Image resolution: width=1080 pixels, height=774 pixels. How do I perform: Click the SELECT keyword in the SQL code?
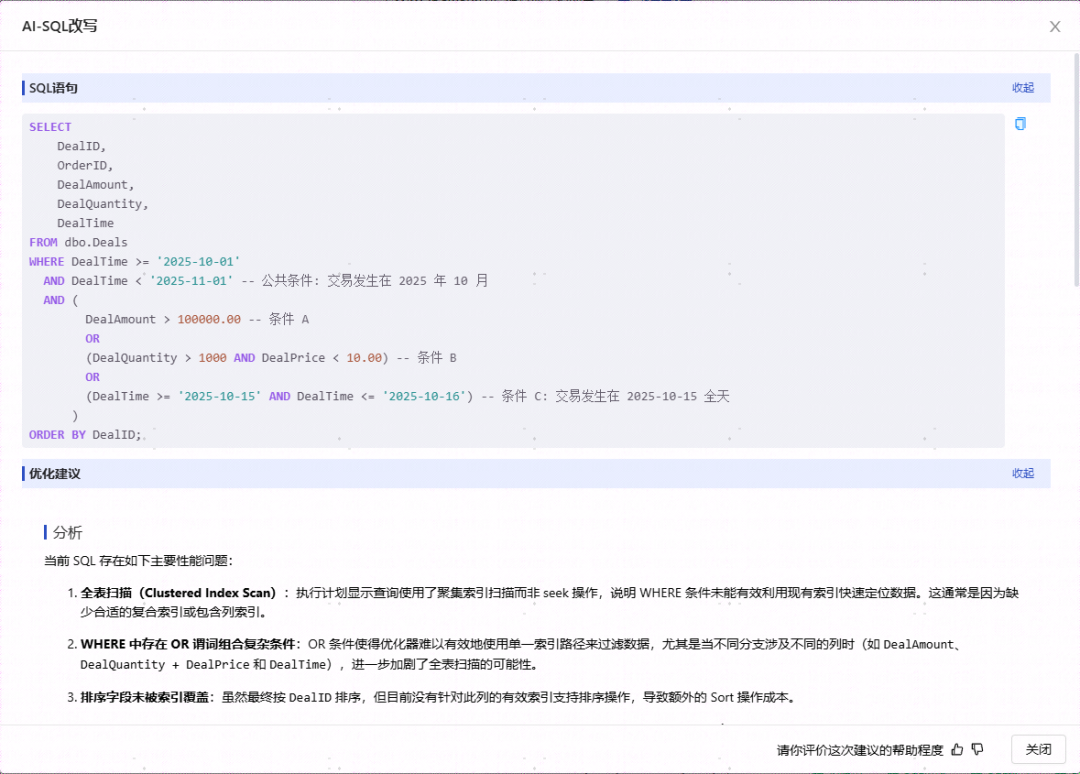point(50,127)
